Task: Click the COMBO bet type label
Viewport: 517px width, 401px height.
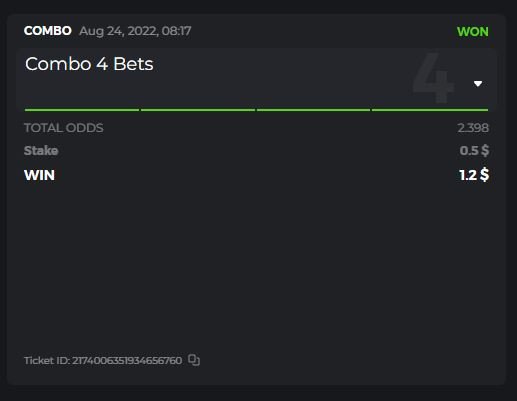Action: [x=48, y=31]
